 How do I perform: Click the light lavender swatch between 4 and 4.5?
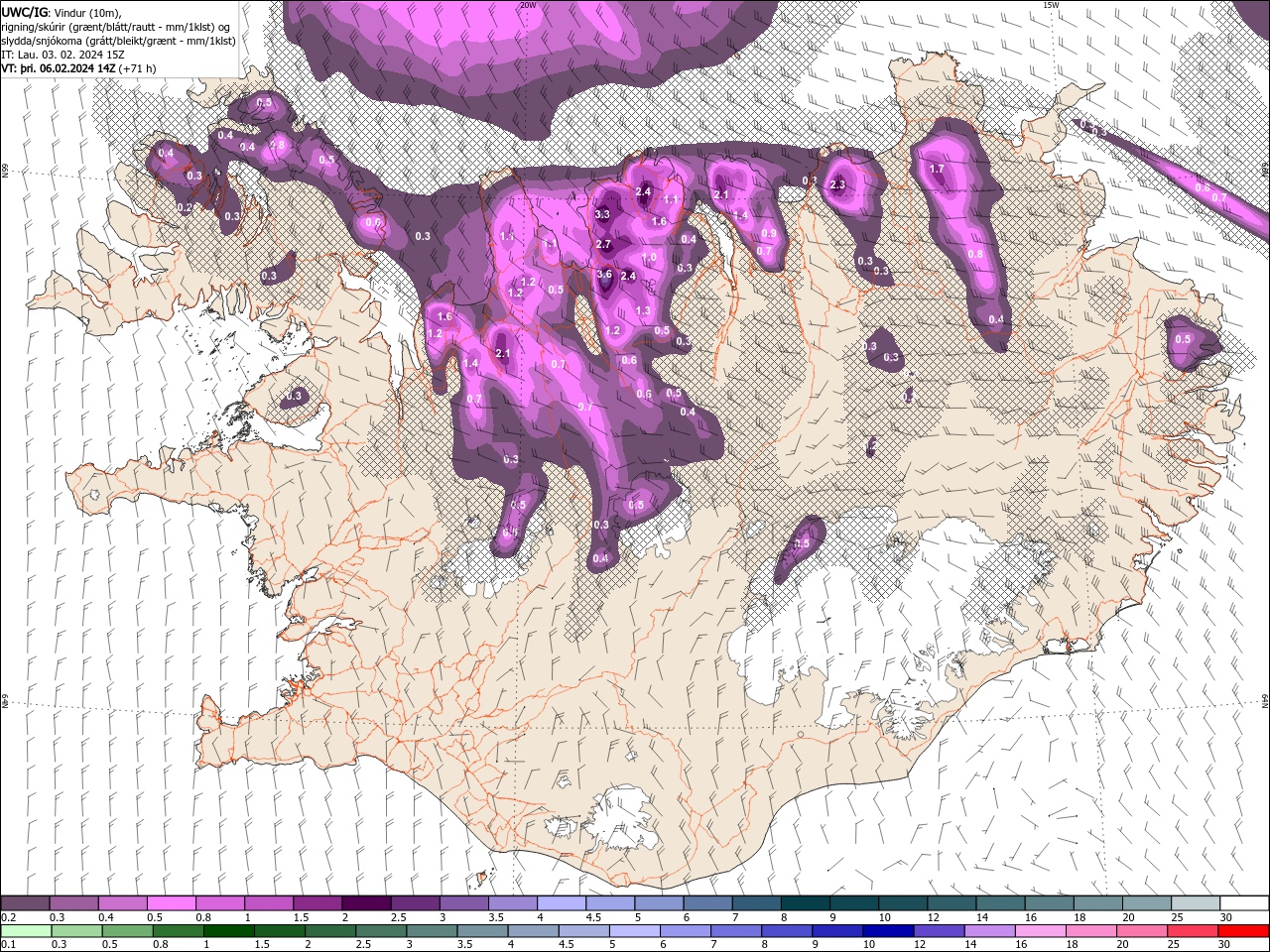561,903
